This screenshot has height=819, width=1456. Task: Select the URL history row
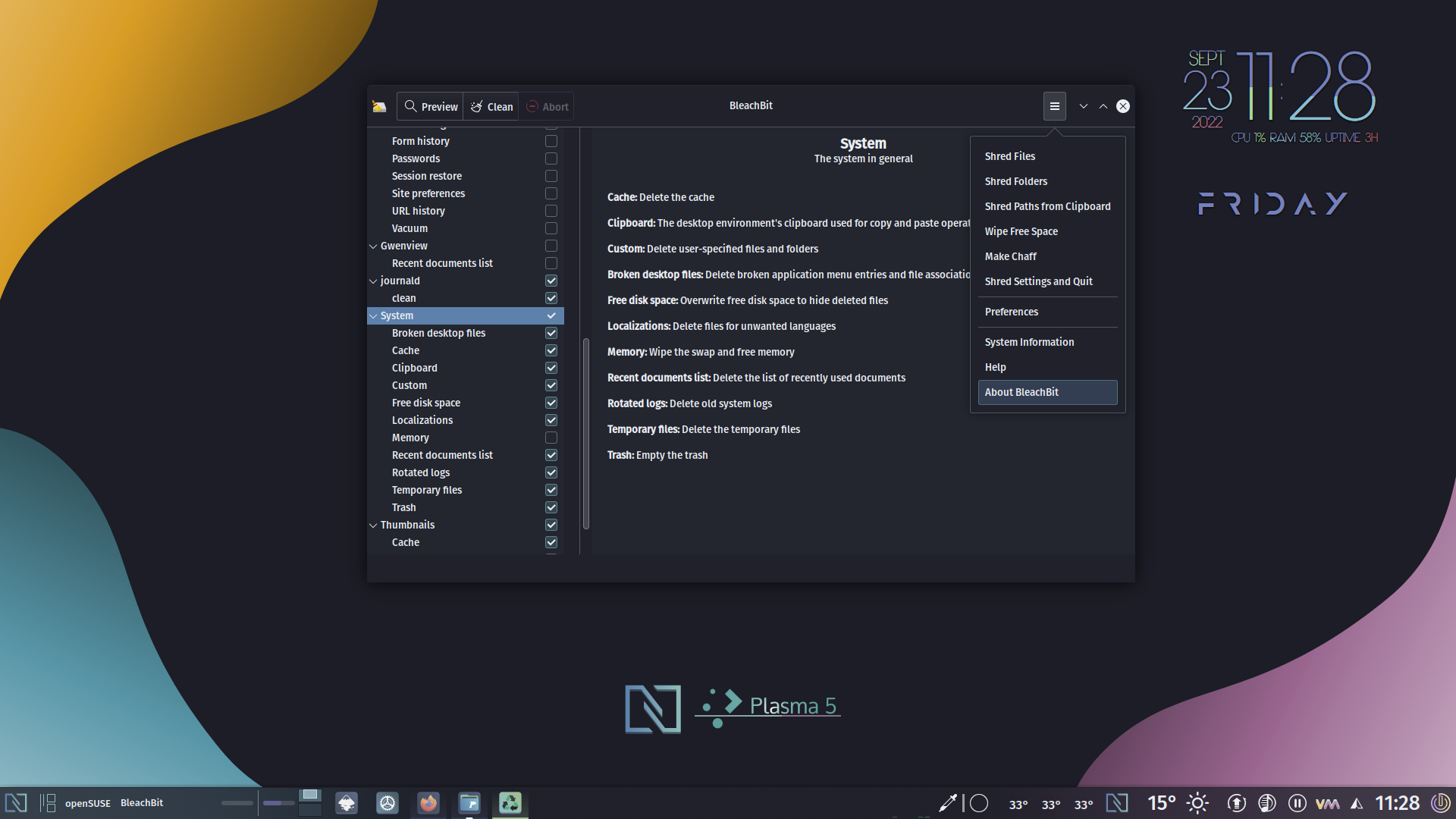click(x=466, y=211)
